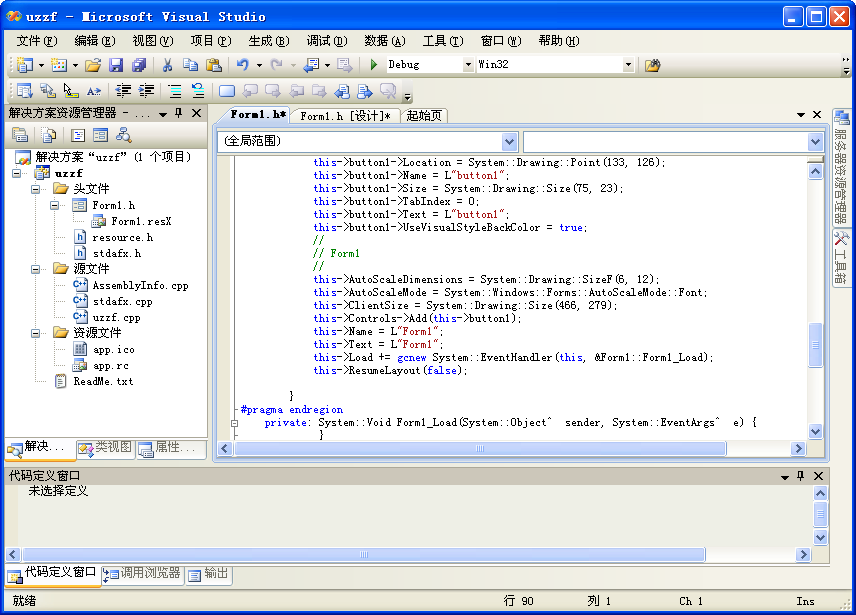This screenshot has height=615, width=856.
Task: Open the Undo history dropdown arrow
Action: point(259,65)
